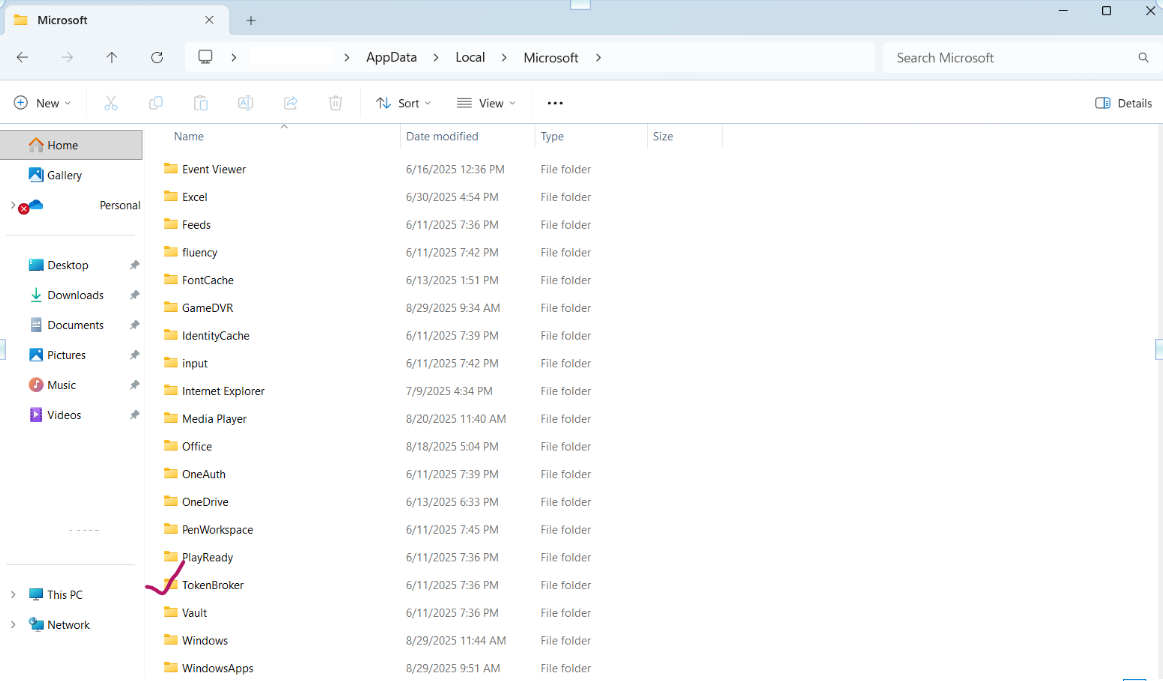Click the Share icon in toolbar
1163x681 pixels.
[x=291, y=103]
